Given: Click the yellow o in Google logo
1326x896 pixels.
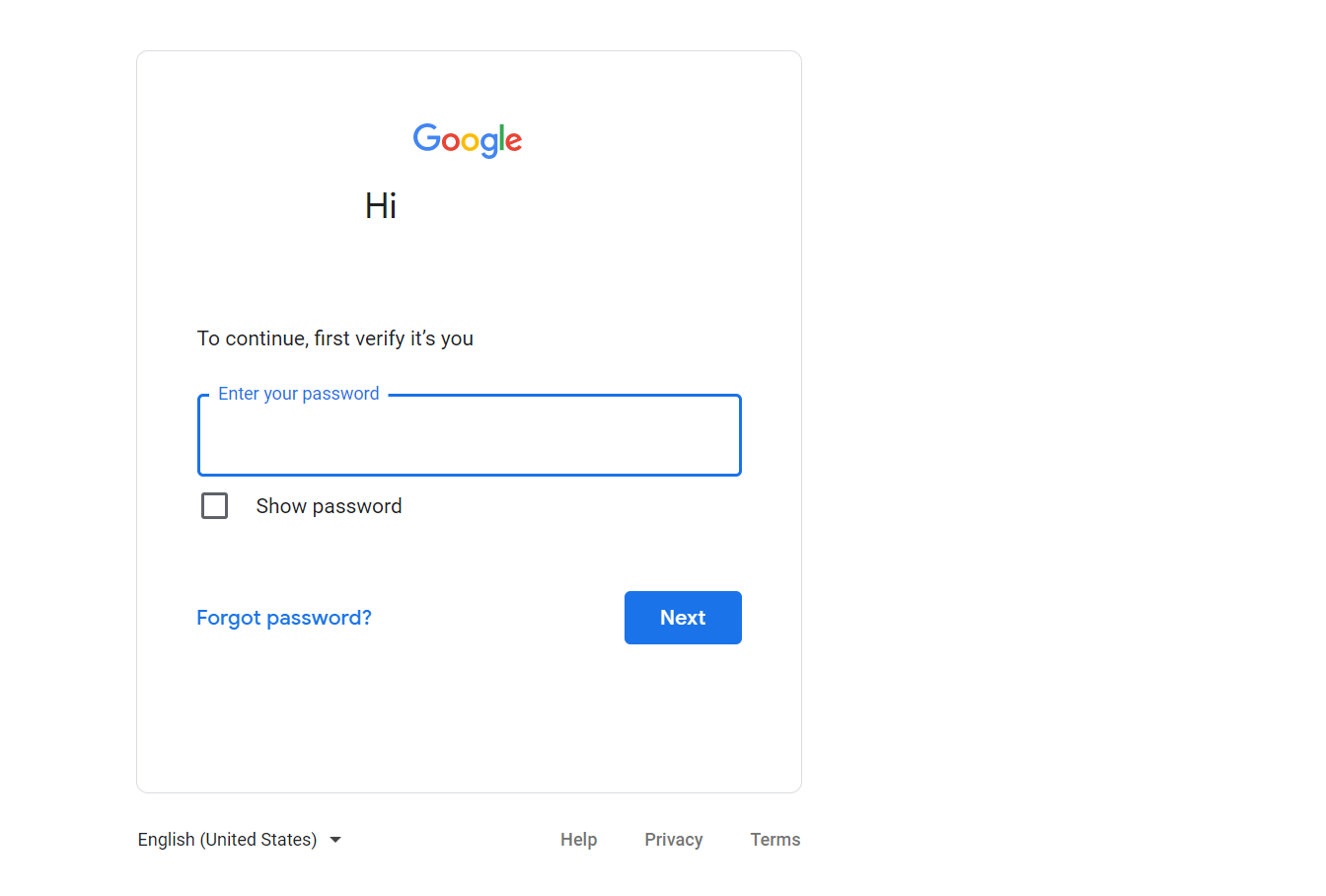Looking at the screenshot, I should (470, 142).
